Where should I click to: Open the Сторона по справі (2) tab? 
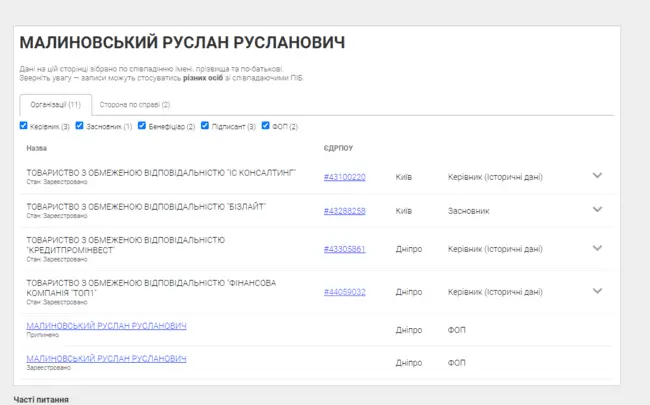135,105
